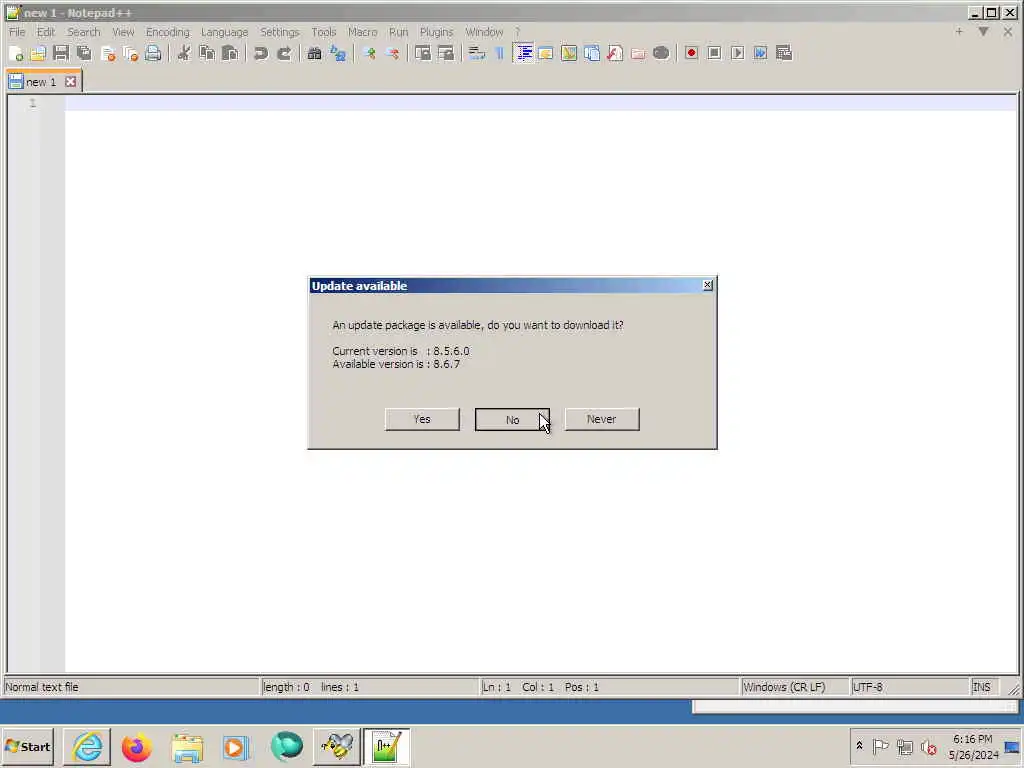The image size is (1024, 768).
Task: Click Never in Update available dialog
Action: coord(601,419)
